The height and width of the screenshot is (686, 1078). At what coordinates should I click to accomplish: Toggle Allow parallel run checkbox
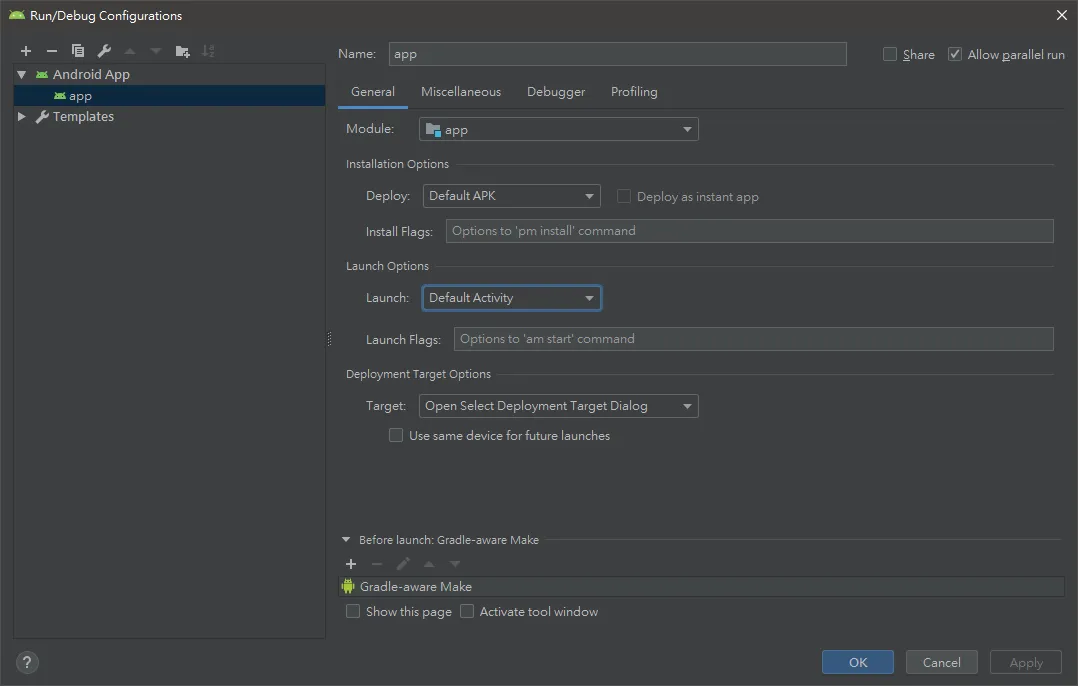[955, 55]
